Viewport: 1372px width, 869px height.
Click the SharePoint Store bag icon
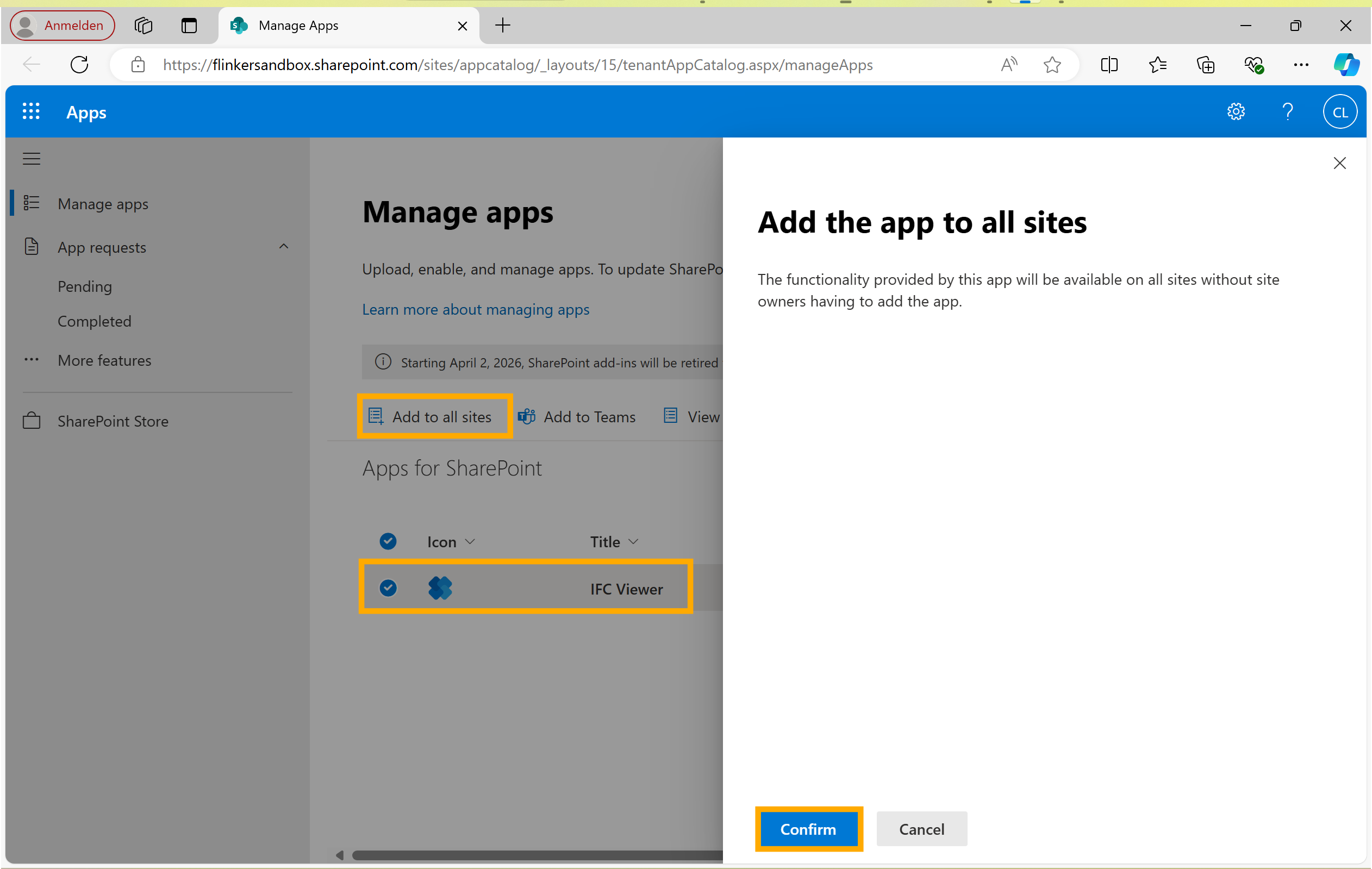click(x=32, y=421)
